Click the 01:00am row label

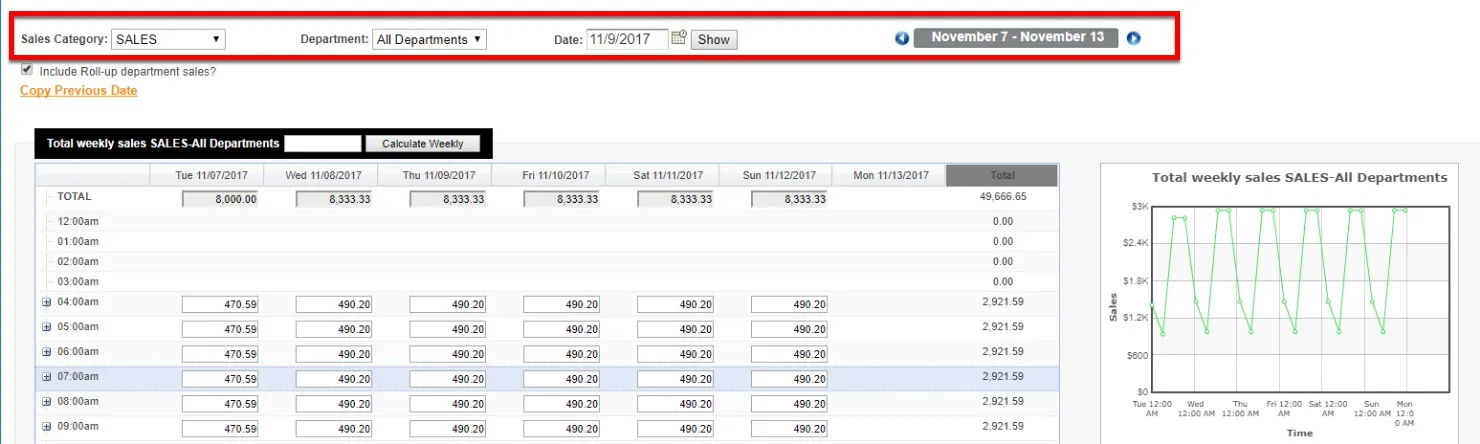[78, 241]
